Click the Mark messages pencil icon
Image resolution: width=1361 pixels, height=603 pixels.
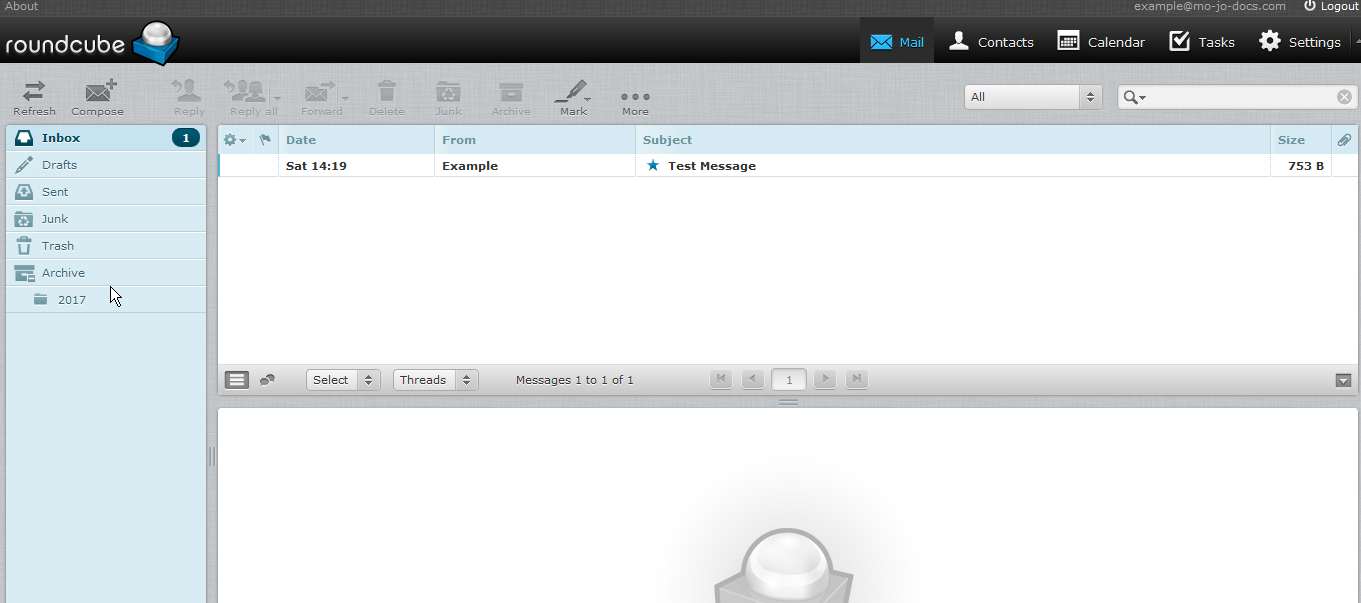[x=572, y=91]
